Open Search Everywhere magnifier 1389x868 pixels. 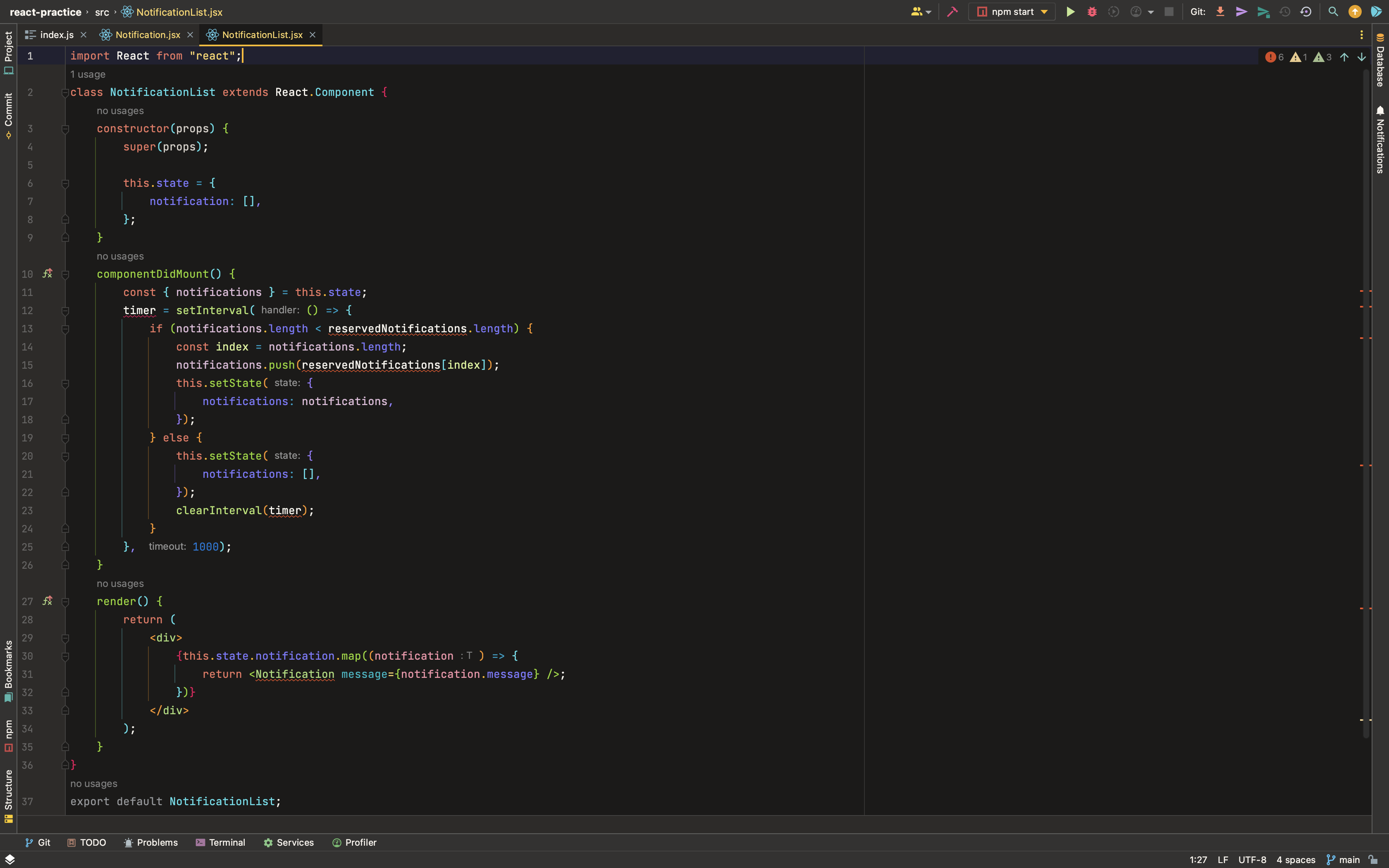tap(1333, 12)
